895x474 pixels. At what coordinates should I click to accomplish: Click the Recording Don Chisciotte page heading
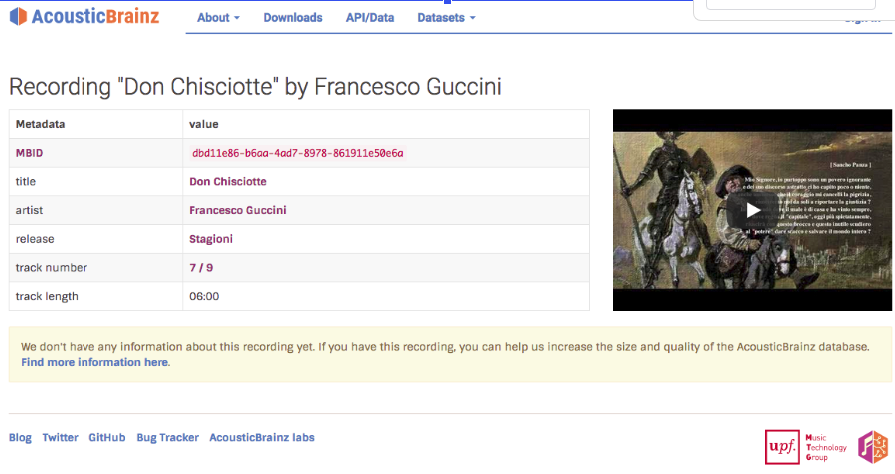pyautogui.click(x=255, y=87)
